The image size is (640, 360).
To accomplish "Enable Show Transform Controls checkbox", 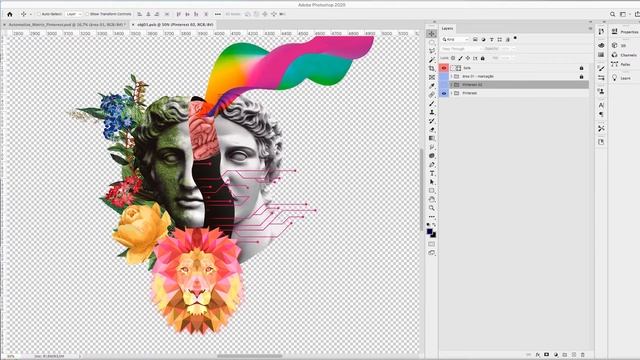I will [87, 14].
